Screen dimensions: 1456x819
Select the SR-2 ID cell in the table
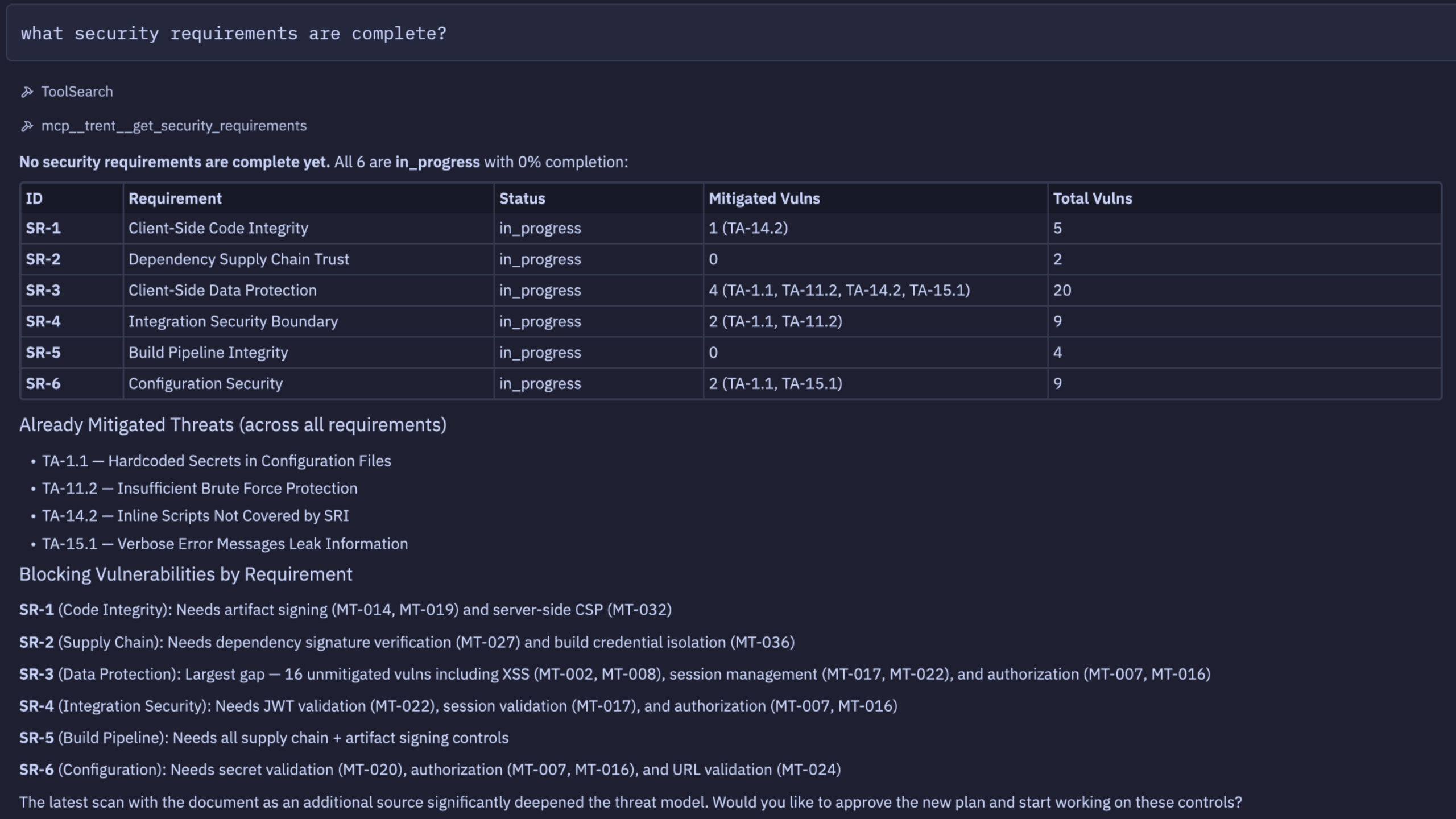(72, 259)
